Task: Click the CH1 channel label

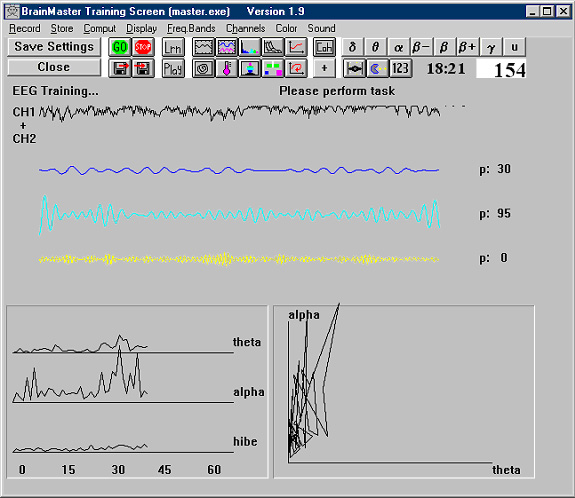Action: point(24,112)
